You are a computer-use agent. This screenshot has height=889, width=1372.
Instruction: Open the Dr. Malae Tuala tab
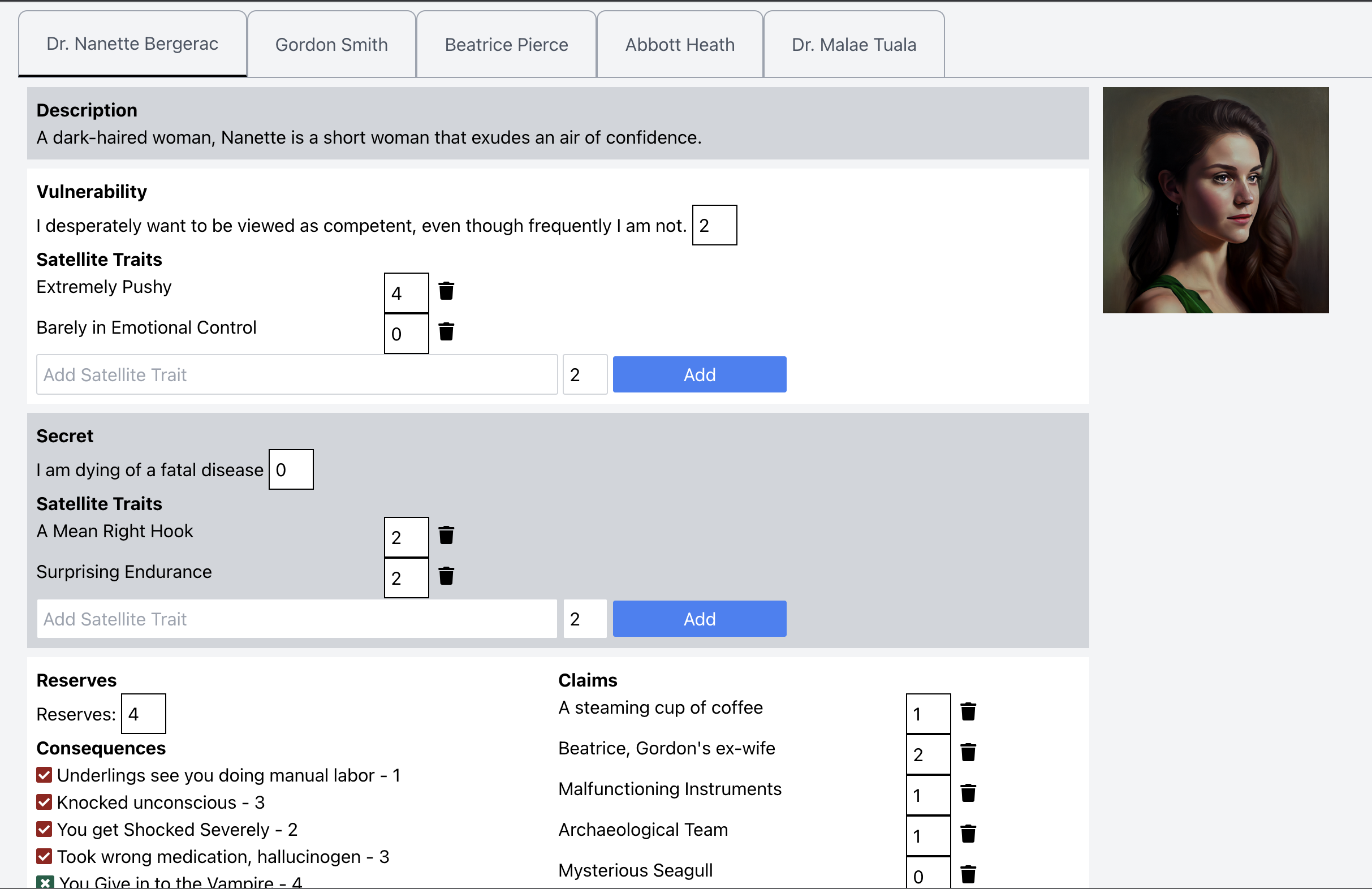[854, 44]
